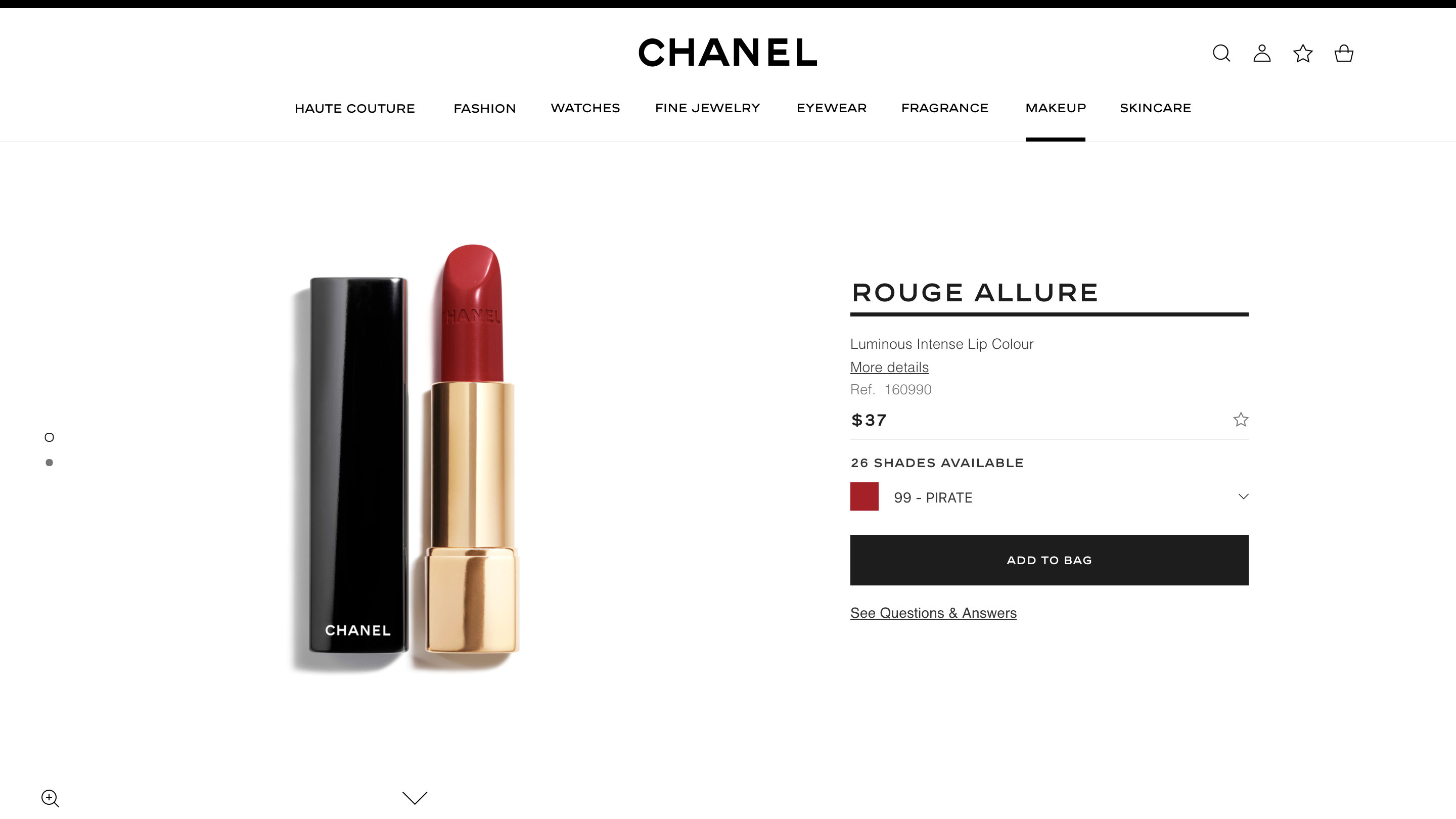Open See Questions & Answers link

[x=933, y=613]
